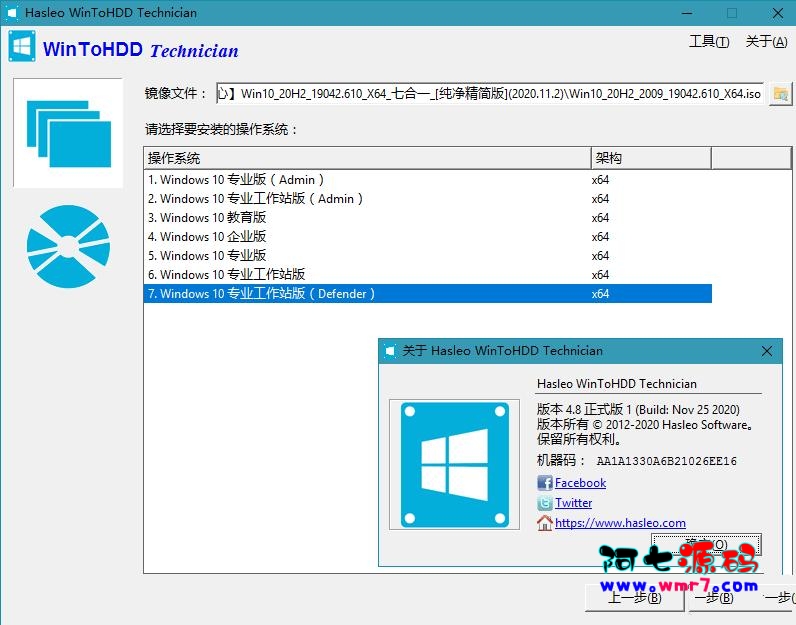The width and height of the screenshot is (796, 625).
Task: Select the disc clone sidebar icon
Action: (69, 246)
